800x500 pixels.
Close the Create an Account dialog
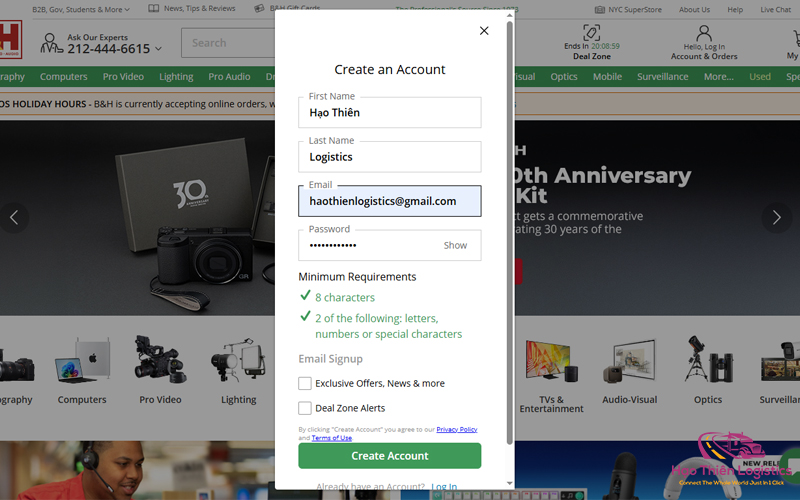484,31
